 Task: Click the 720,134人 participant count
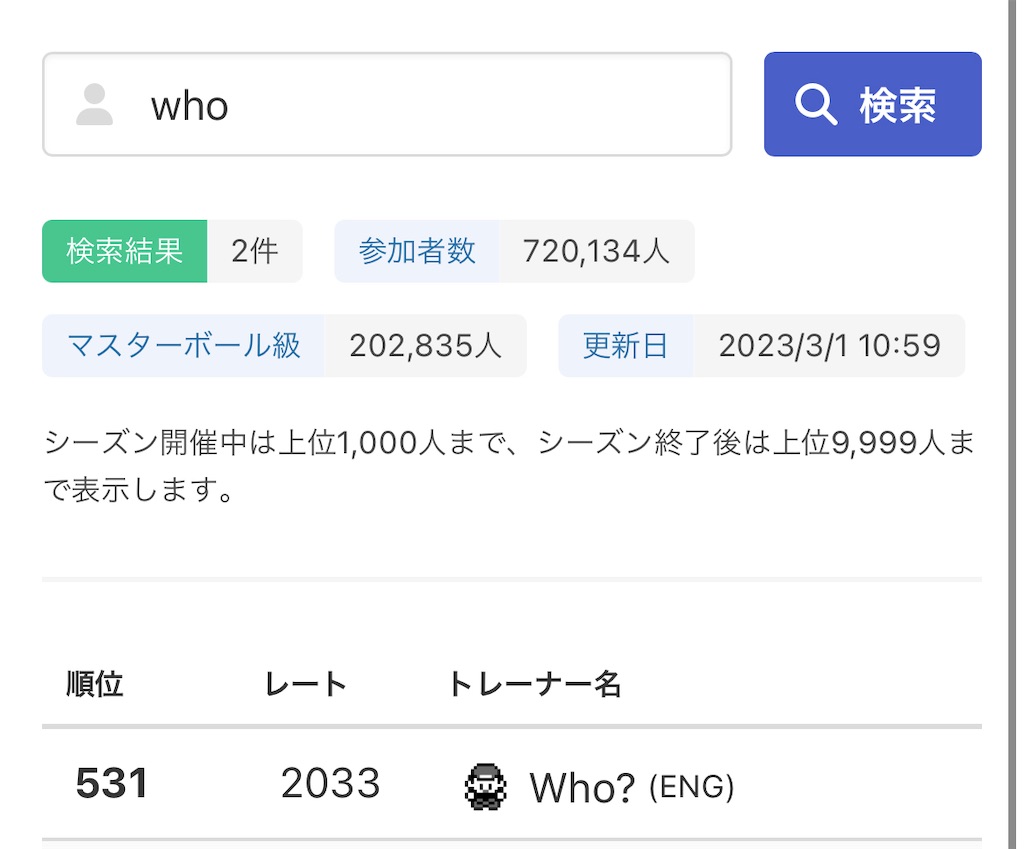[596, 251]
